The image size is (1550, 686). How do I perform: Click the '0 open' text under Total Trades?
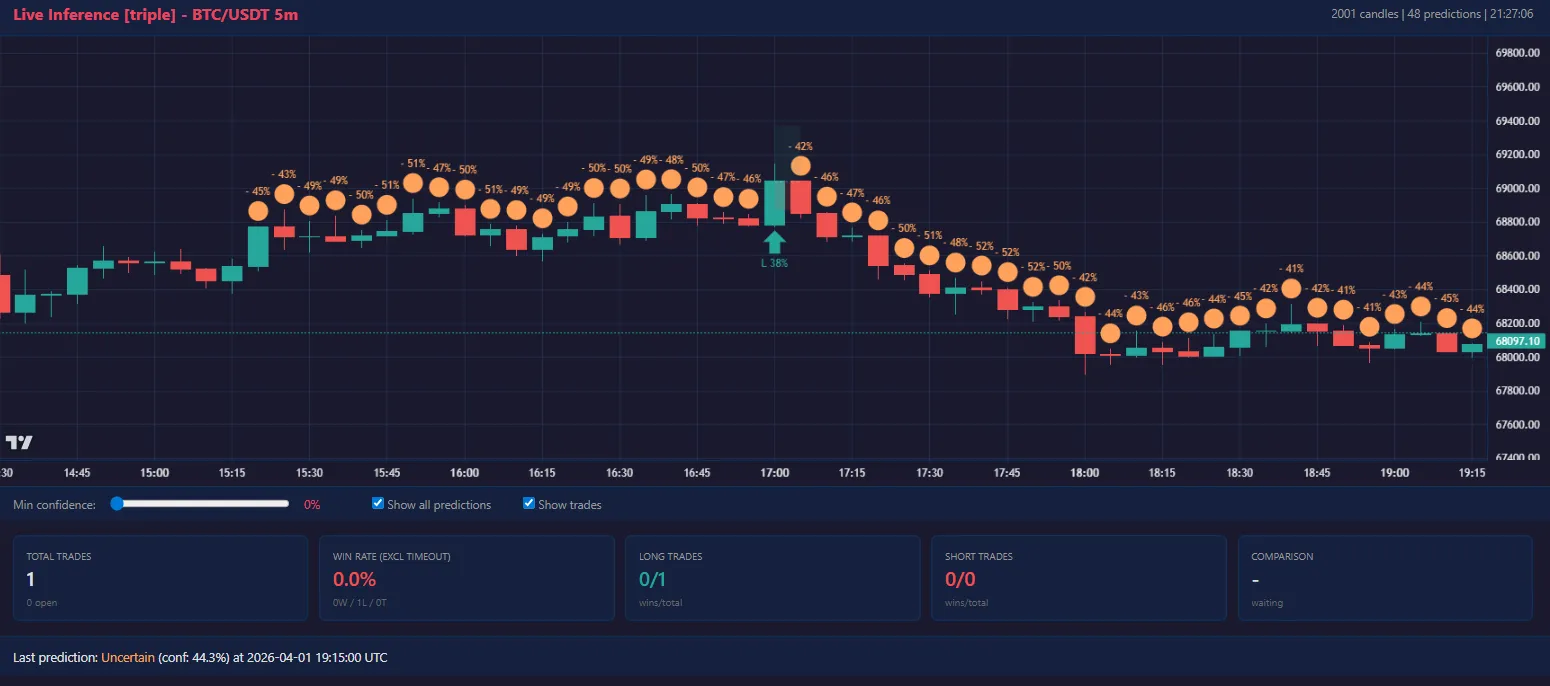tap(43, 603)
